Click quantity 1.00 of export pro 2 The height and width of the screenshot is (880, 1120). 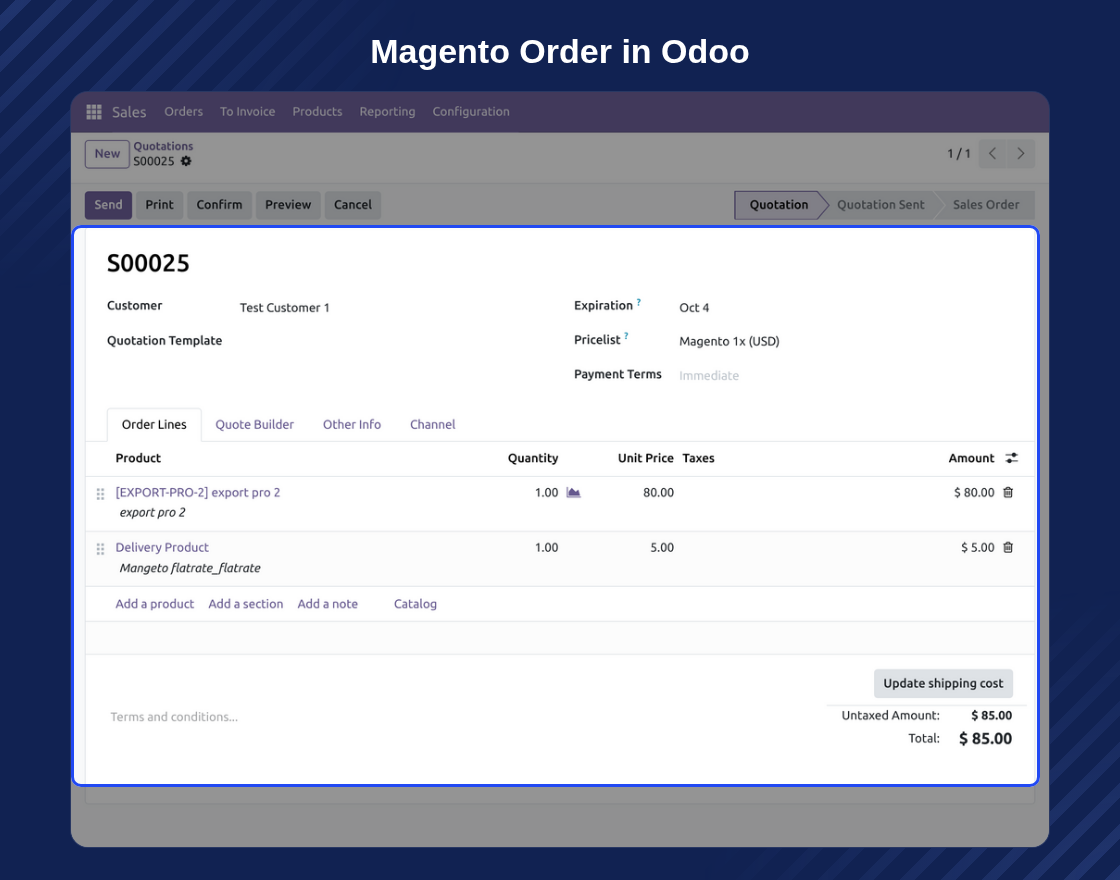tap(546, 492)
